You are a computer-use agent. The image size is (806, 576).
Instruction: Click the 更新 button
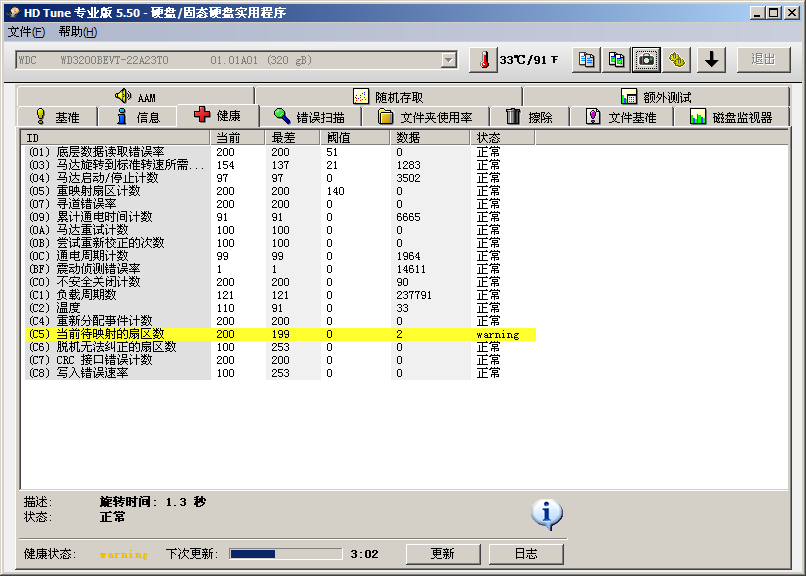tap(443, 554)
